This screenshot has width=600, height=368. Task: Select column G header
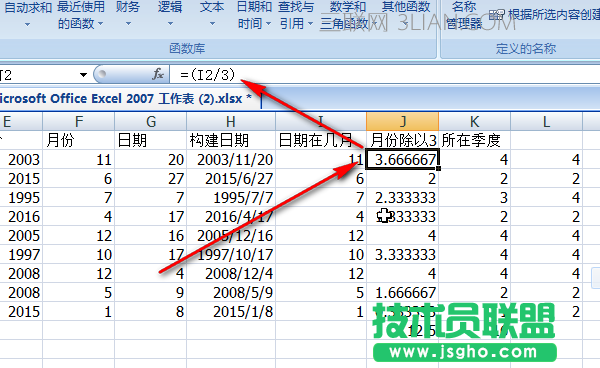click(150, 122)
